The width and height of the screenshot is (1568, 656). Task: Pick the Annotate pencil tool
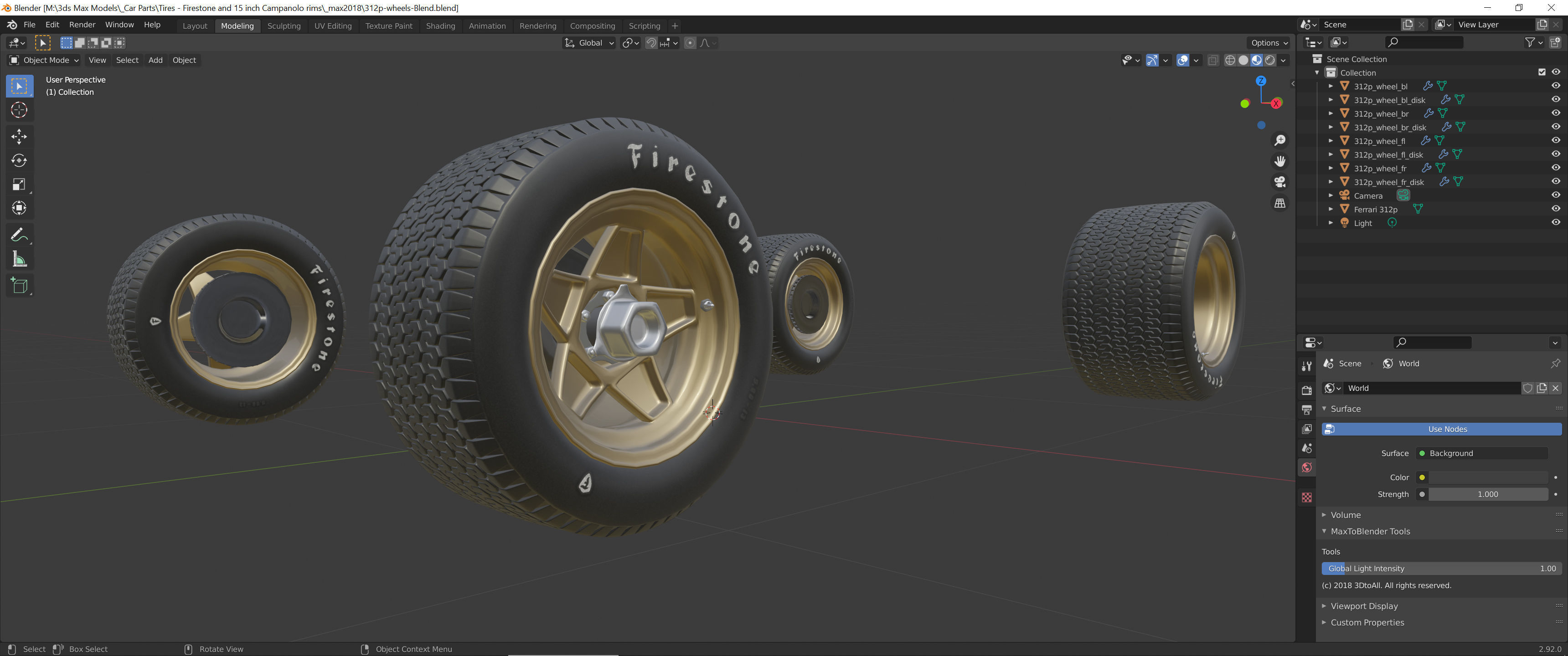[19, 235]
